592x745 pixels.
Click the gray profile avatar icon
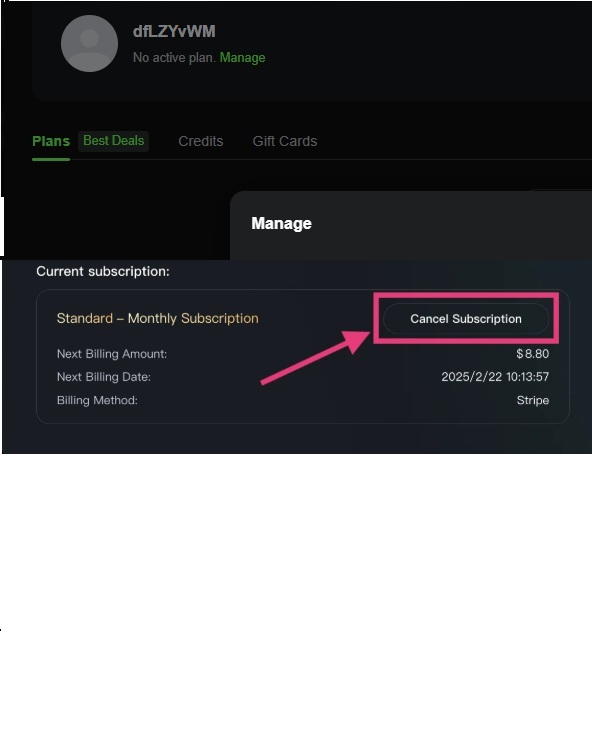89,43
